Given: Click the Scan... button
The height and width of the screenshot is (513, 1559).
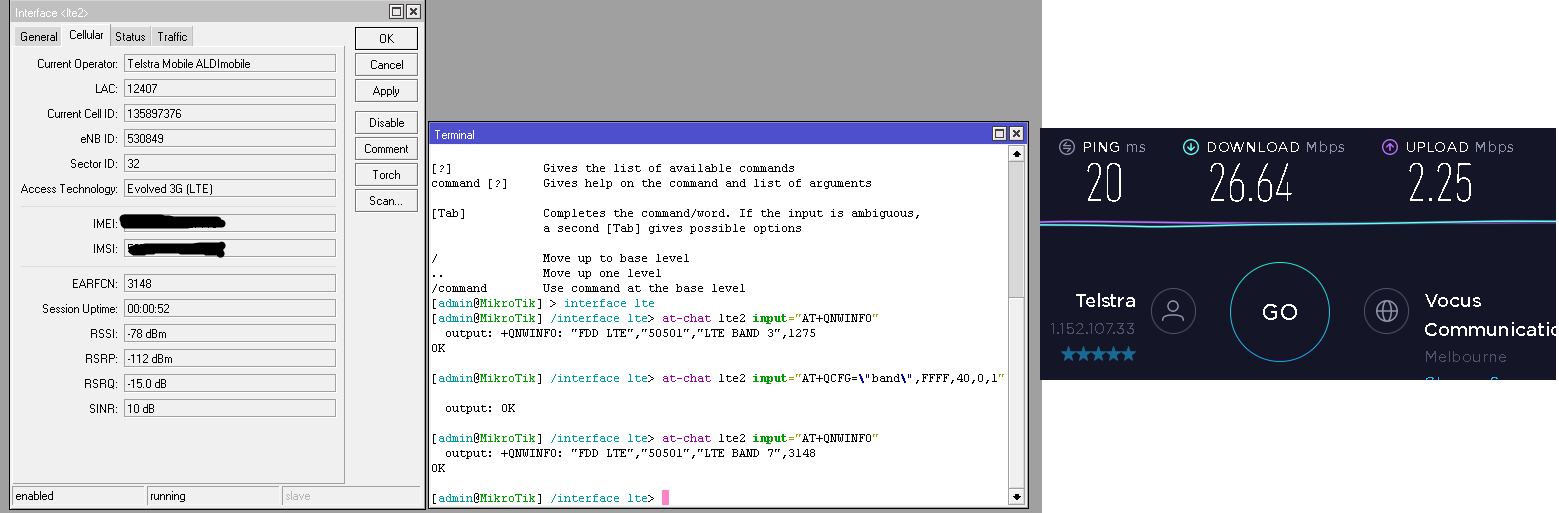Looking at the screenshot, I should pos(386,200).
